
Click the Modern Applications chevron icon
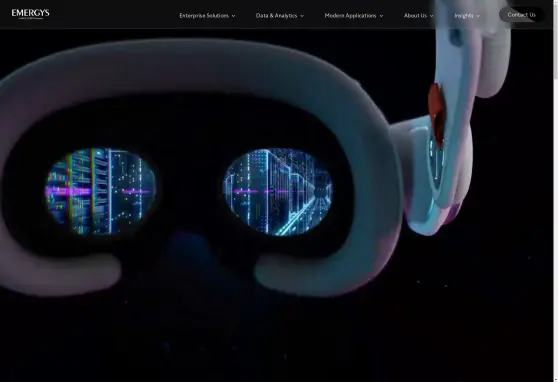point(381,16)
